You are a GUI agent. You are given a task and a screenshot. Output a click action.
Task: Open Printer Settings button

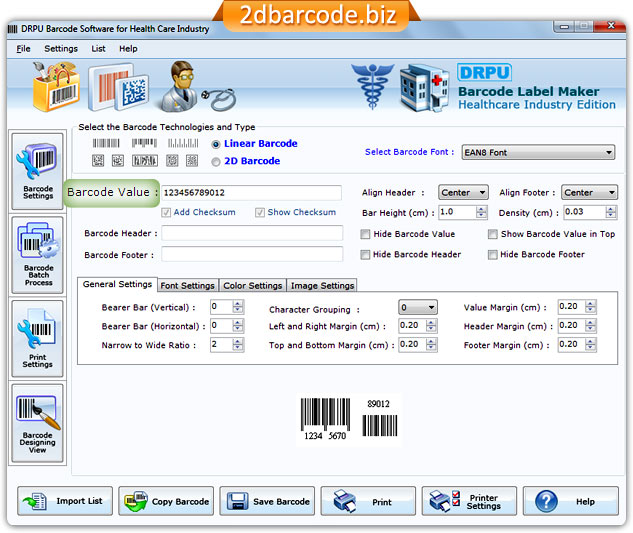(x=470, y=501)
